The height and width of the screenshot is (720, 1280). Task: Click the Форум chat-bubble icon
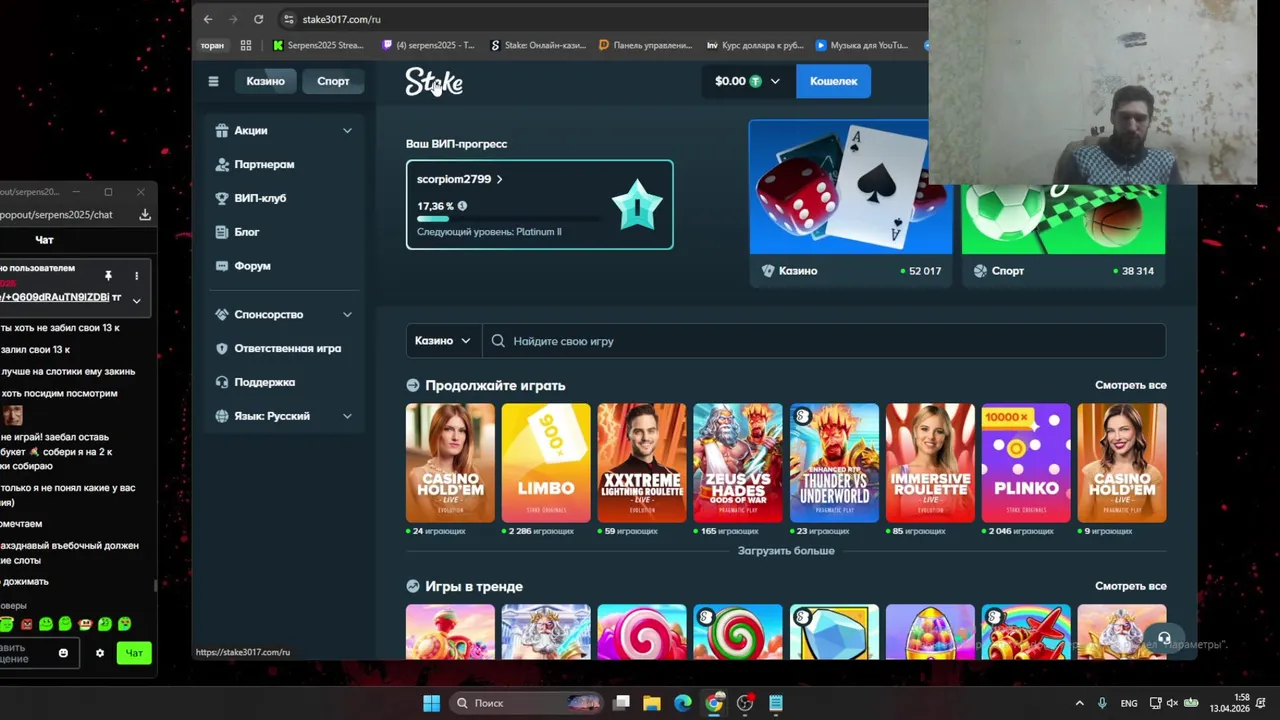point(222,266)
